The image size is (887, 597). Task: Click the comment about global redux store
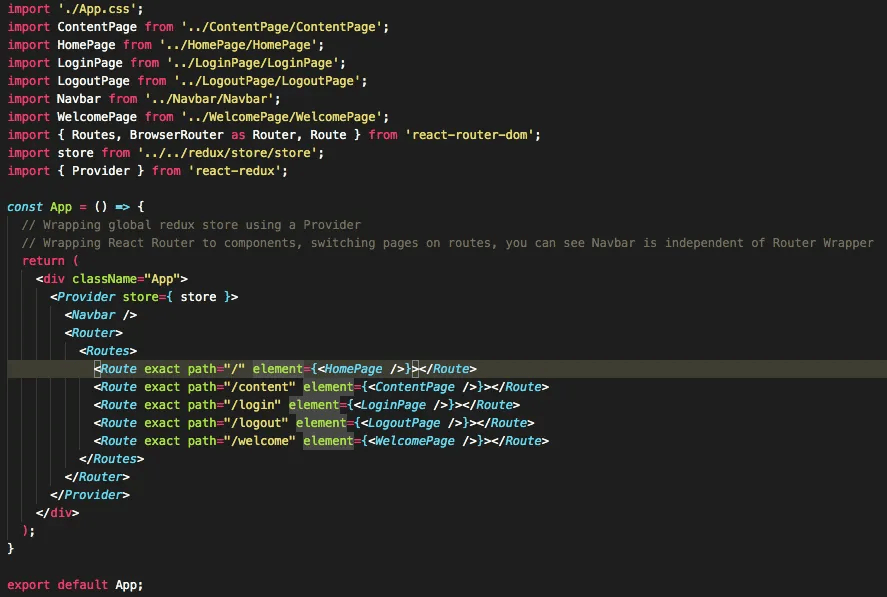191,225
